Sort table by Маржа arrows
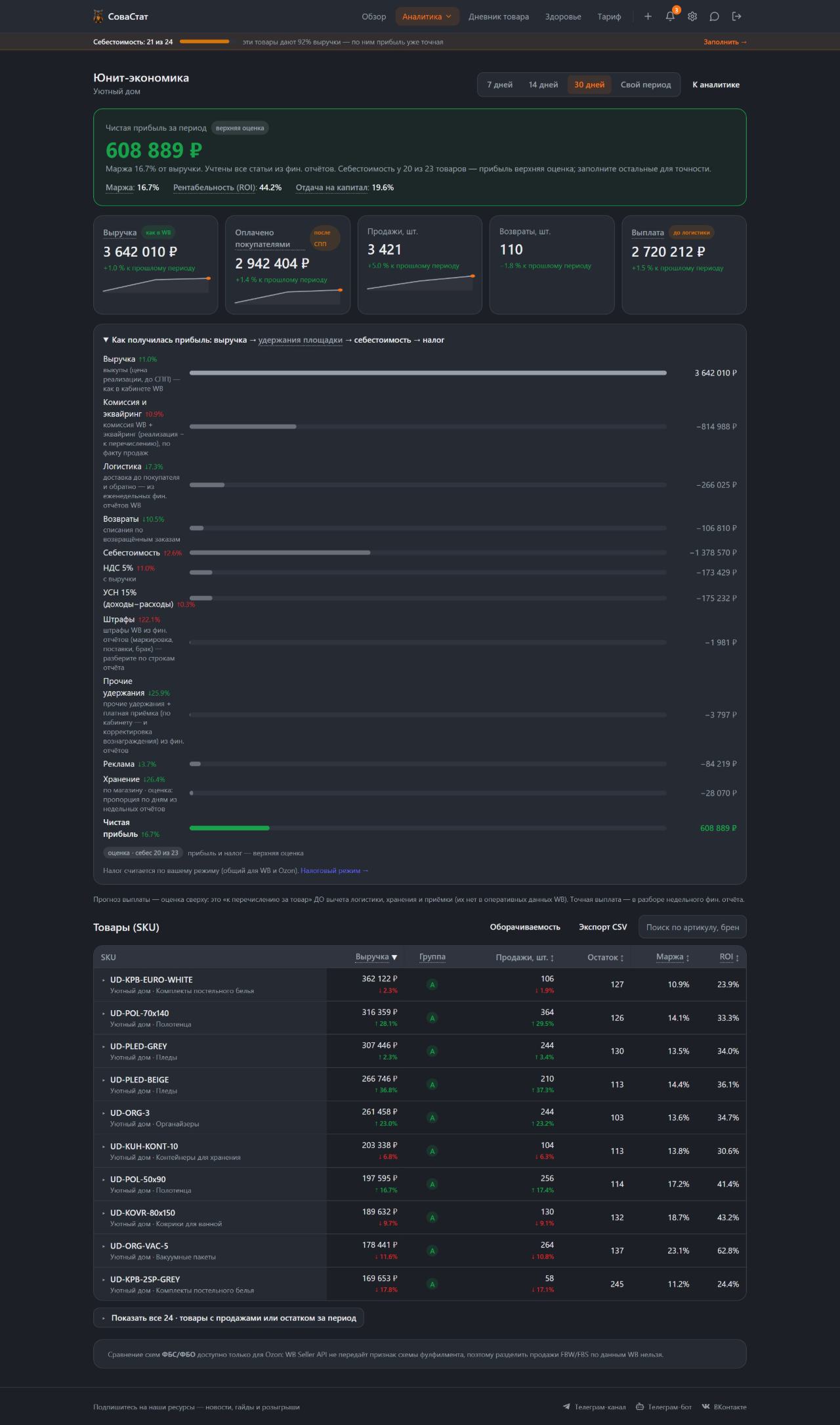The height and width of the screenshot is (1425, 840). [687, 958]
